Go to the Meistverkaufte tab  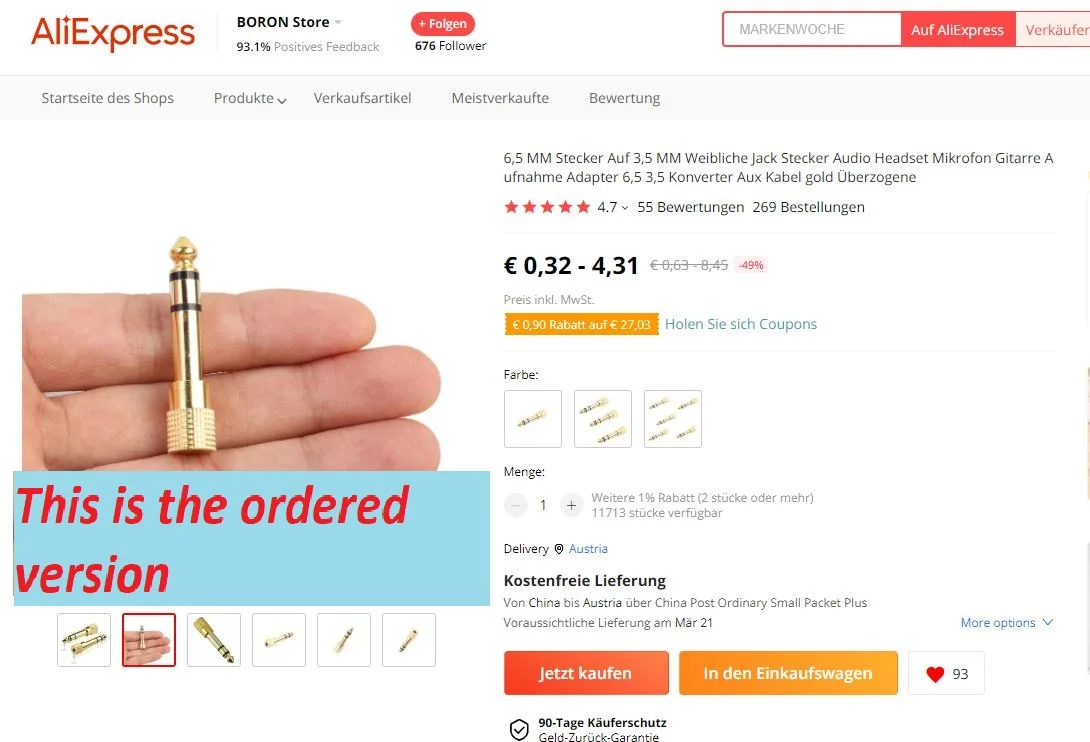pyautogui.click(x=500, y=98)
